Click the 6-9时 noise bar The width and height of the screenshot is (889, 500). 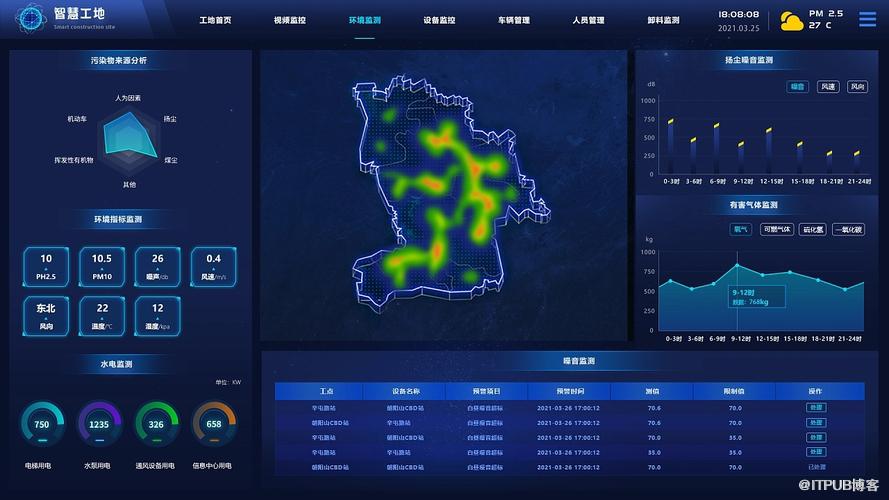[717, 149]
